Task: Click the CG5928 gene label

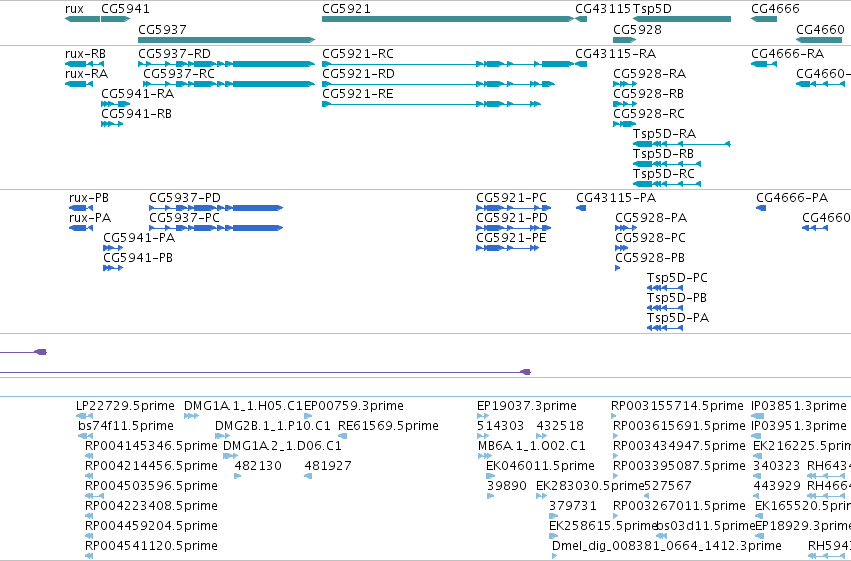Action: [x=637, y=29]
